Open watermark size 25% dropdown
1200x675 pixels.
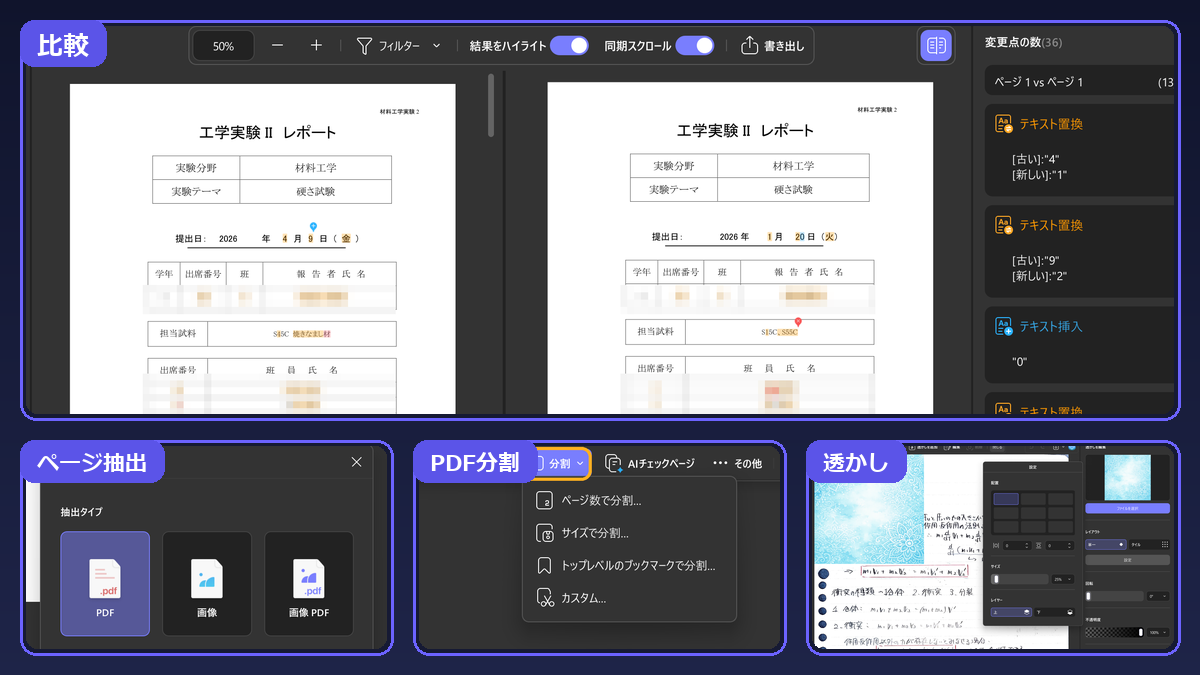(1063, 579)
